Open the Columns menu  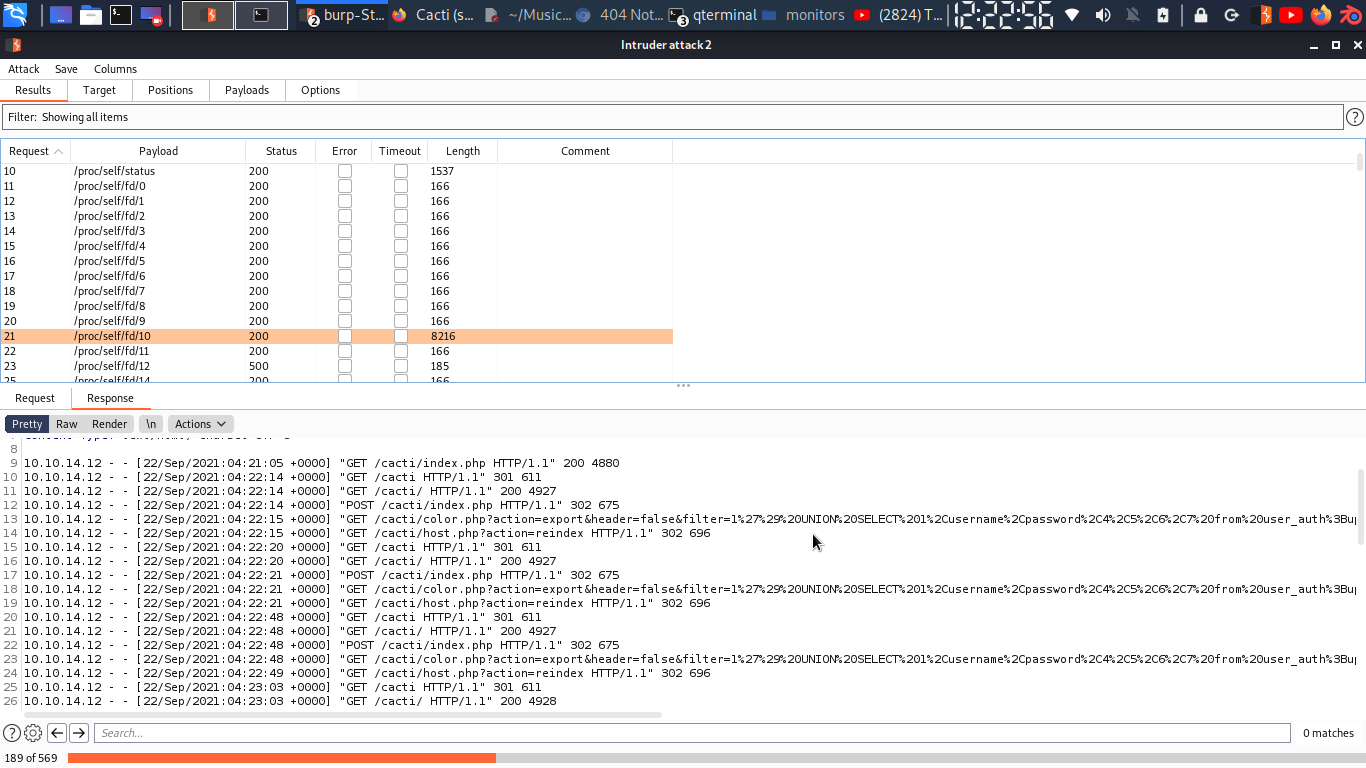[x=115, y=69]
